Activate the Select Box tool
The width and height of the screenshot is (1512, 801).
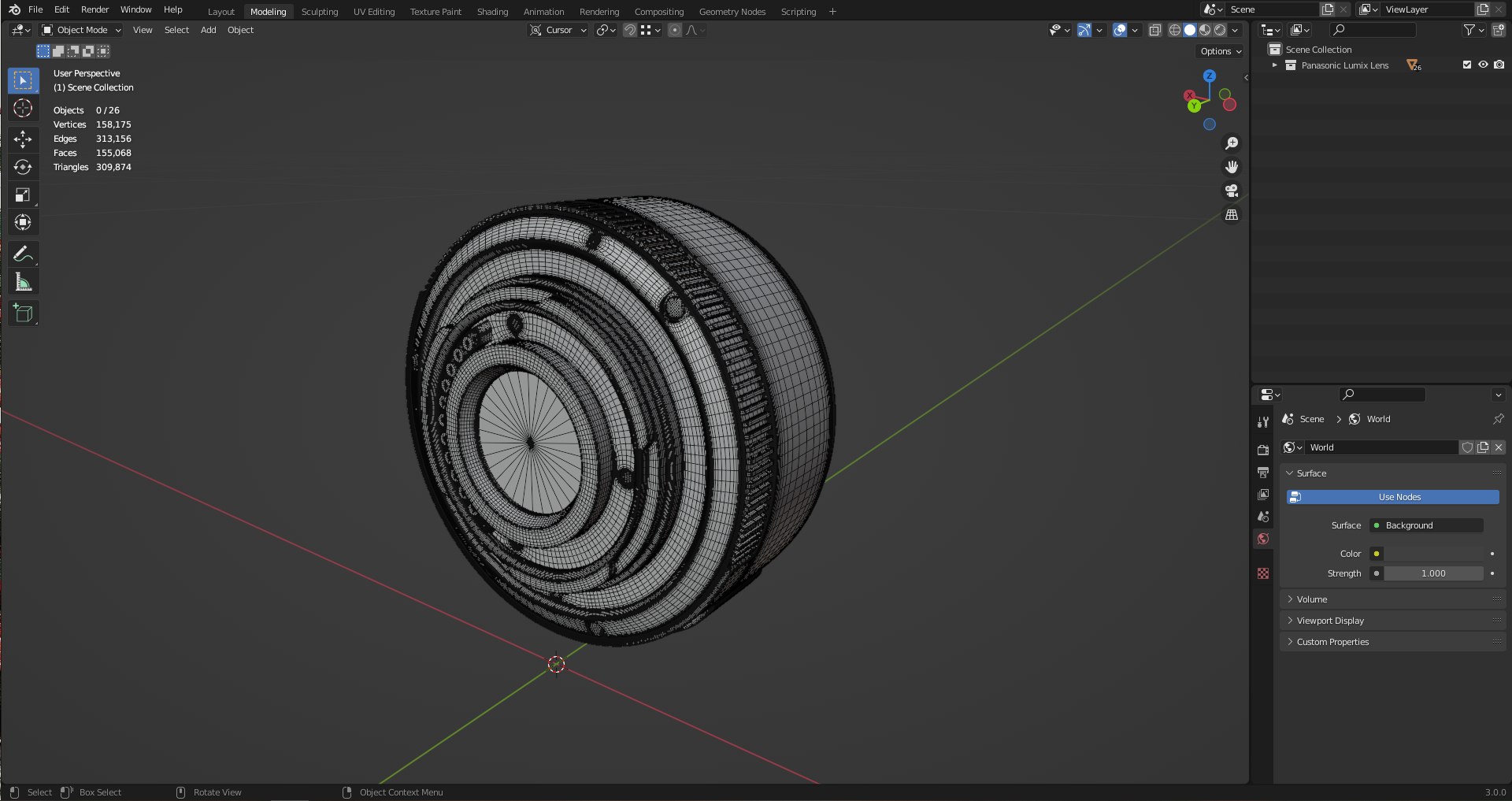click(23, 80)
